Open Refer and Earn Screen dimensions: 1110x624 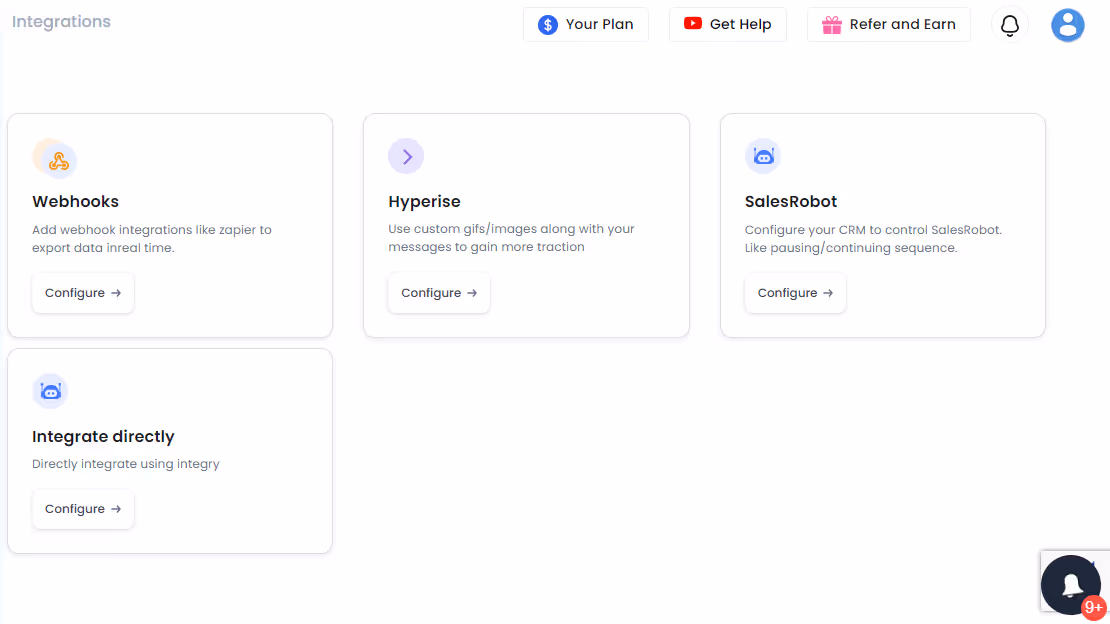[x=888, y=24]
